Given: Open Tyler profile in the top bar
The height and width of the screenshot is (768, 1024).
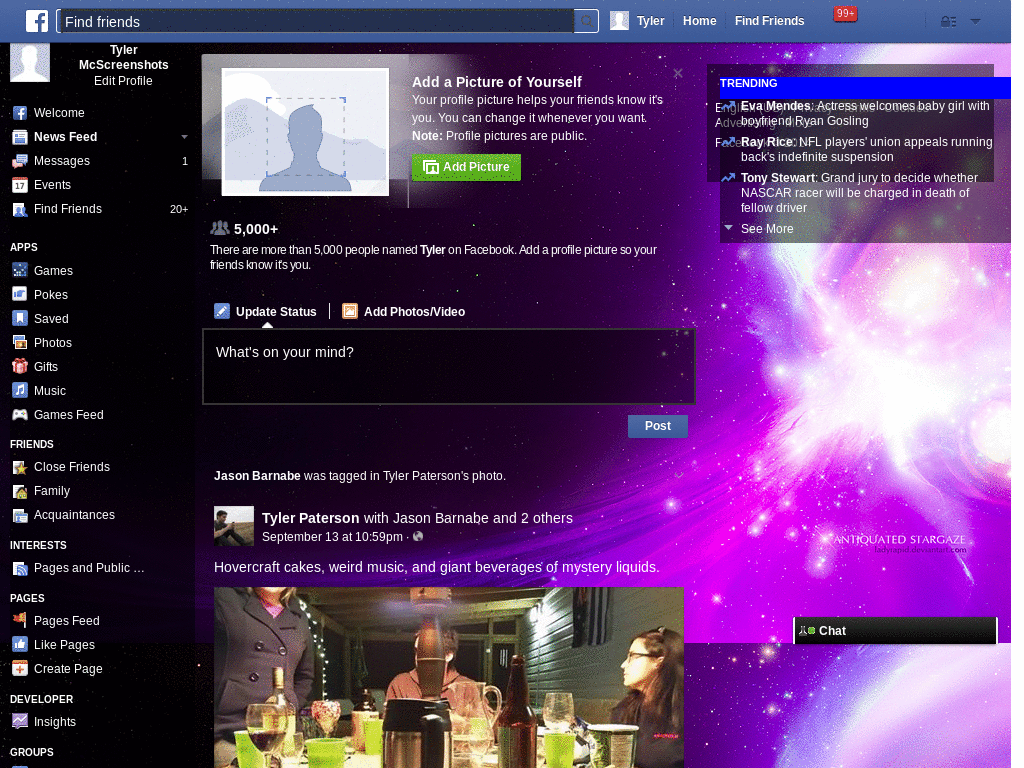Looking at the screenshot, I should [637, 21].
